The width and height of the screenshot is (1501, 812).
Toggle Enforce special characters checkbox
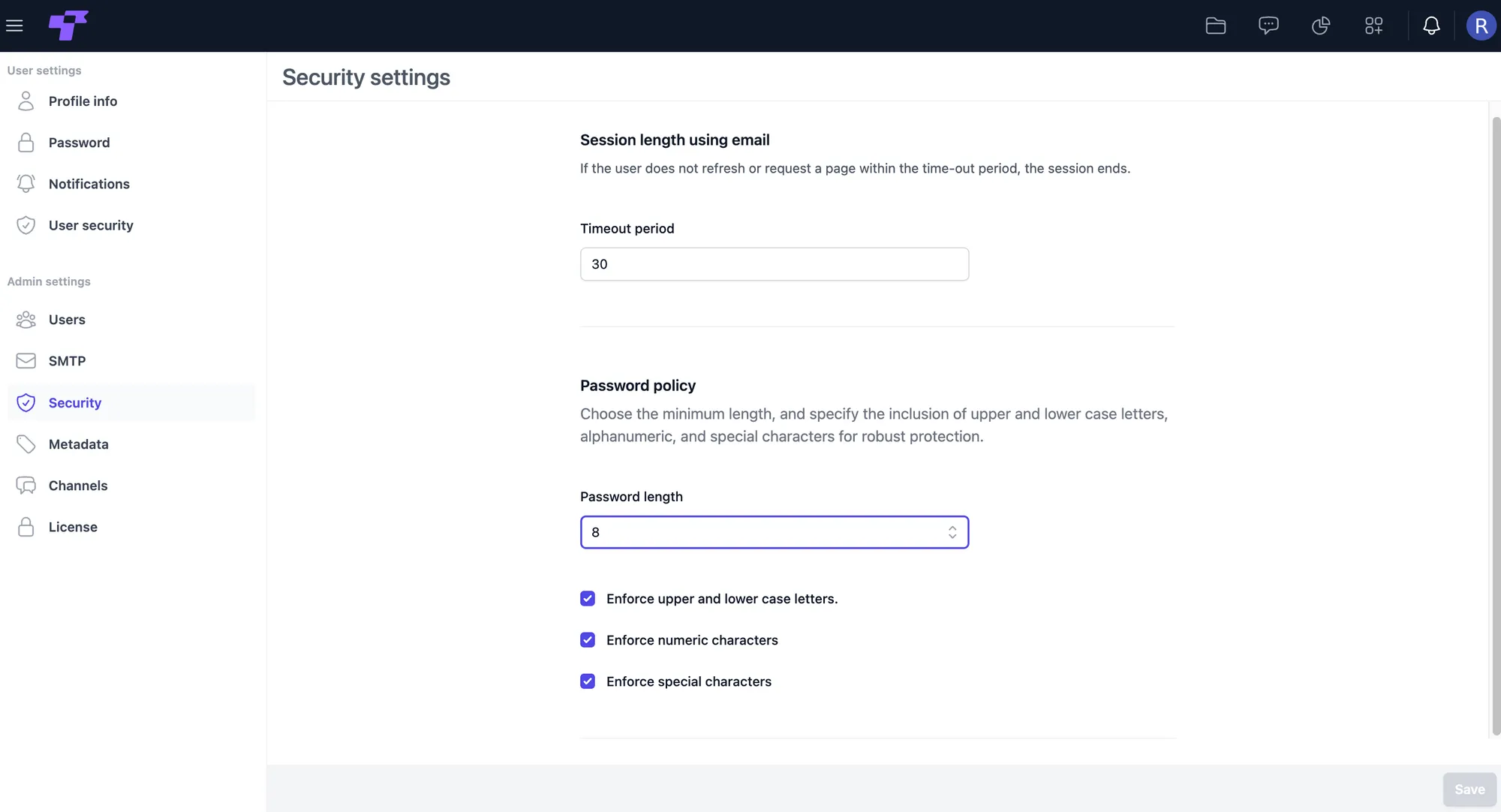coord(588,681)
